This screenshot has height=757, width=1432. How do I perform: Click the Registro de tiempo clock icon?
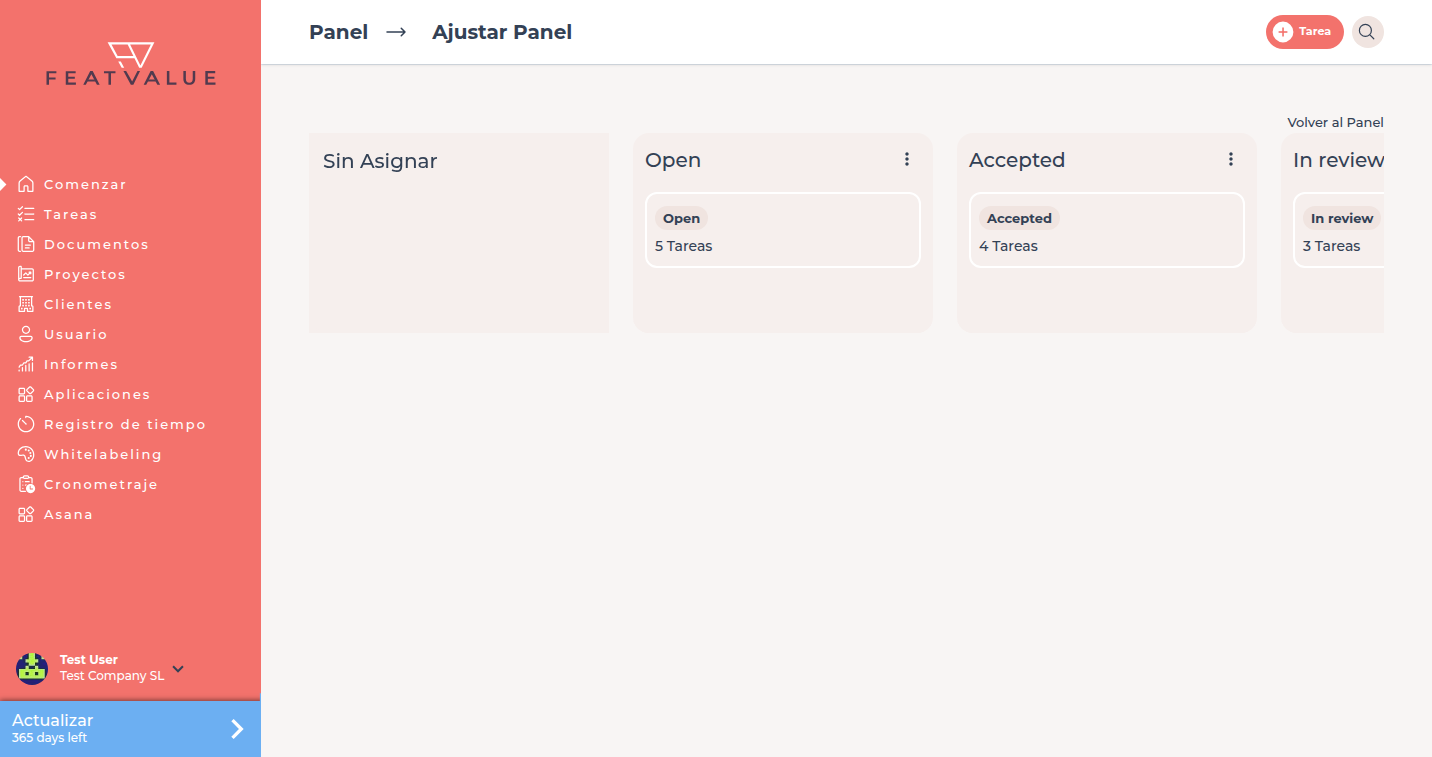pyautogui.click(x=26, y=424)
